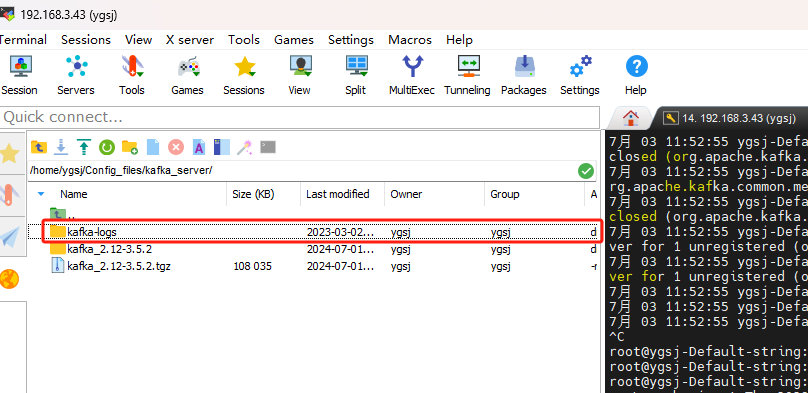808x393 pixels.
Task: Create a new file in SFTP
Action: pyautogui.click(x=153, y=147)
